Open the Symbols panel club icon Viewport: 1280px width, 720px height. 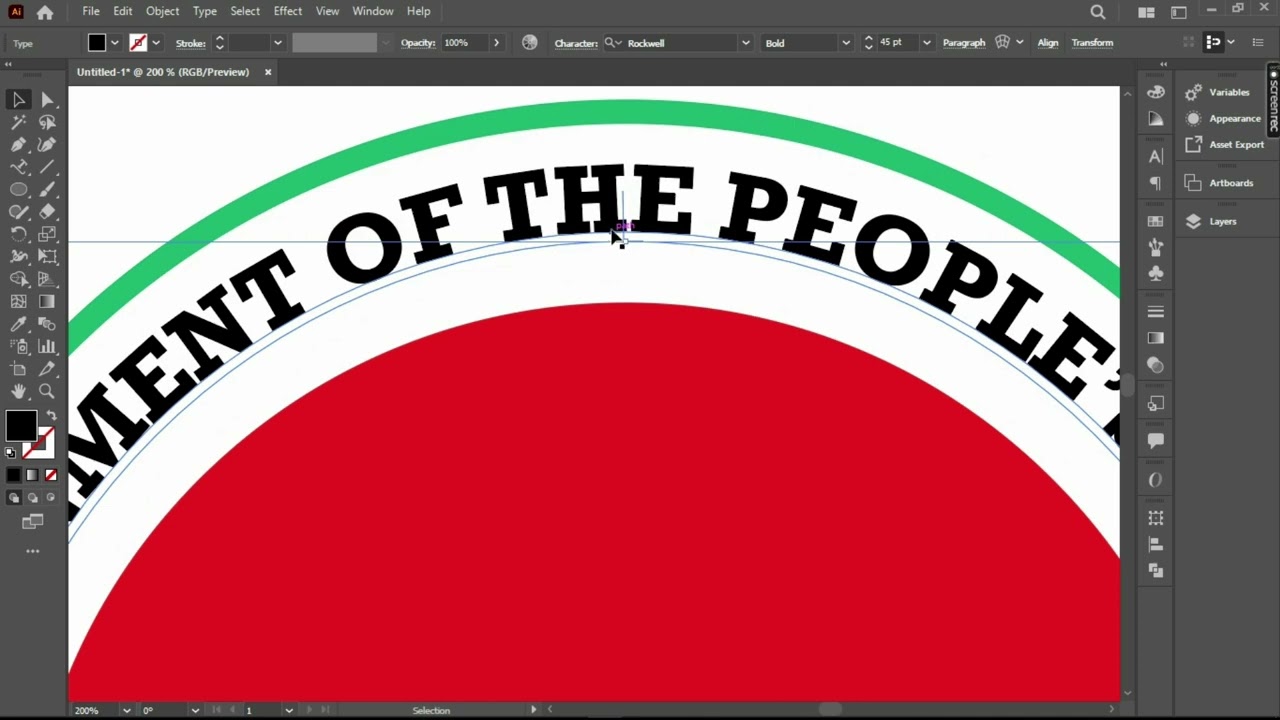click(1156, 273)
